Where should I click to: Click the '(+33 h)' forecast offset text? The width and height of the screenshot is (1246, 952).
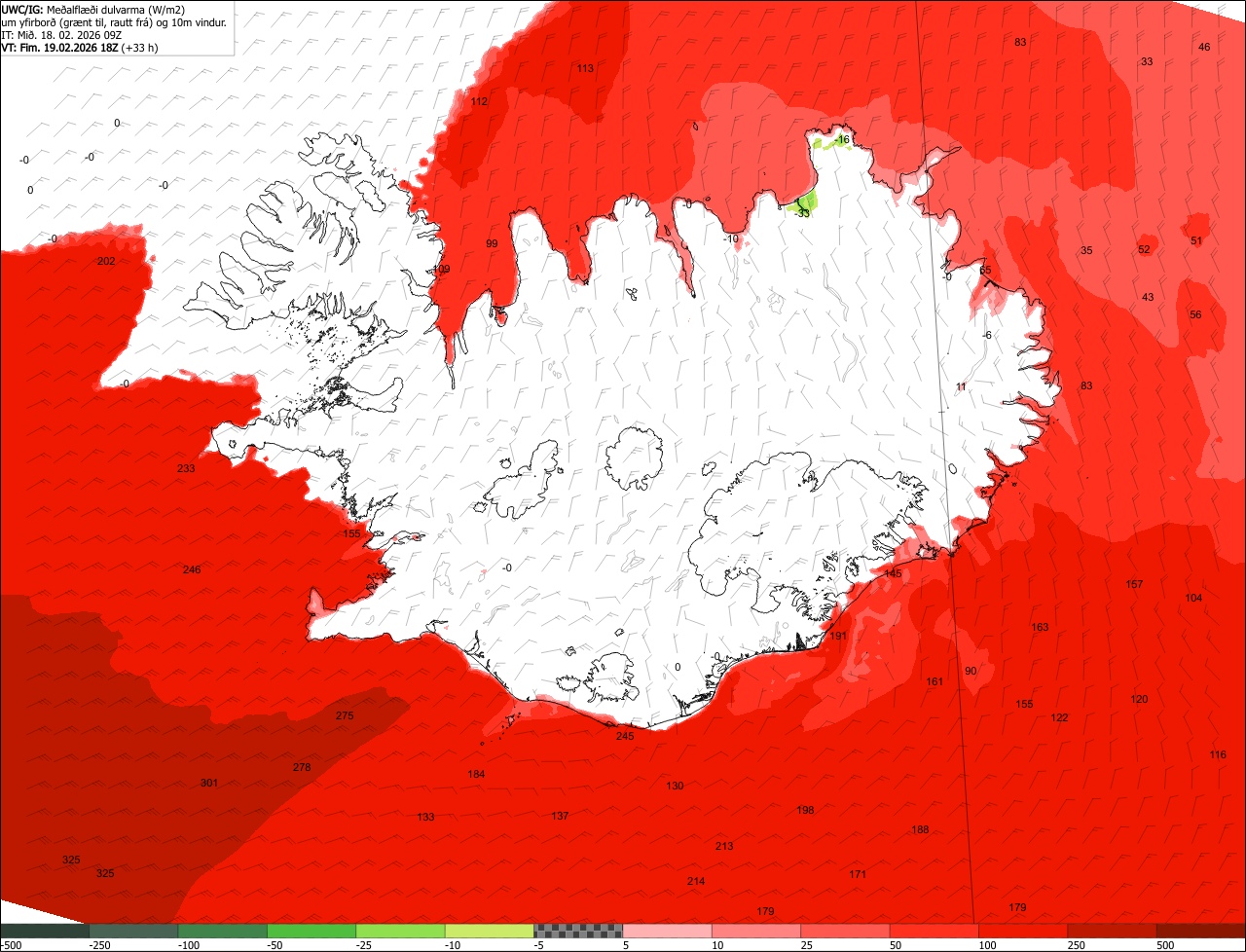point(141,47)
